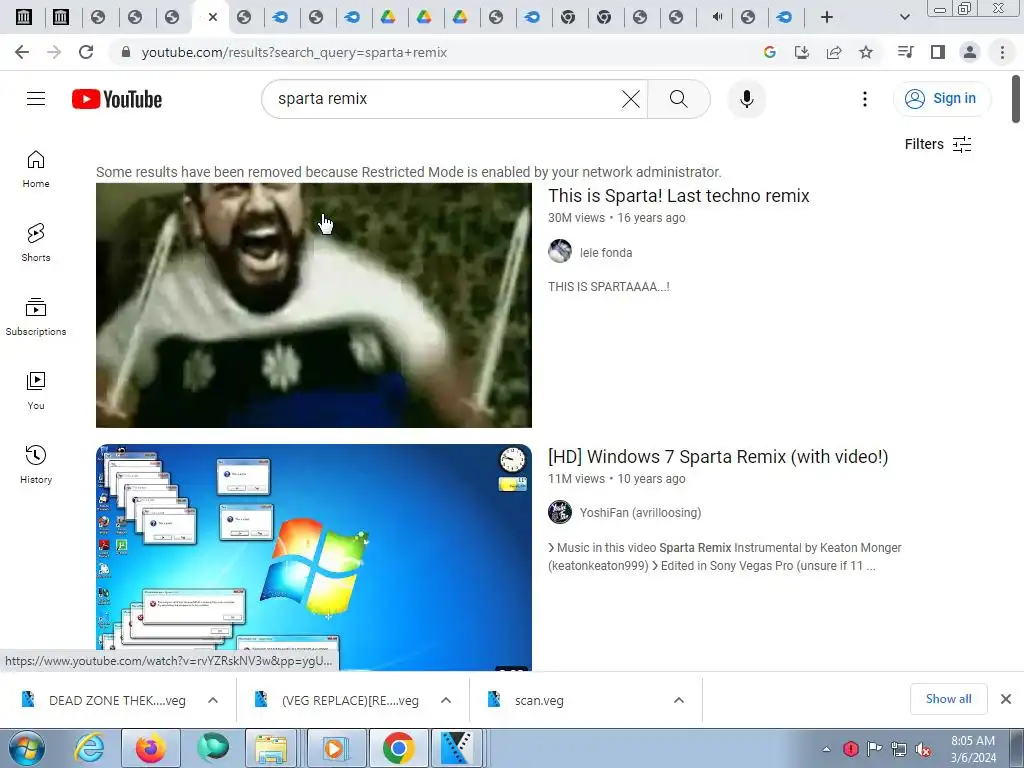Viewport: 1024px width, 768px height.
Task: Open History in the sidebar
Action: pyautogui.click(x=36, y=464)
